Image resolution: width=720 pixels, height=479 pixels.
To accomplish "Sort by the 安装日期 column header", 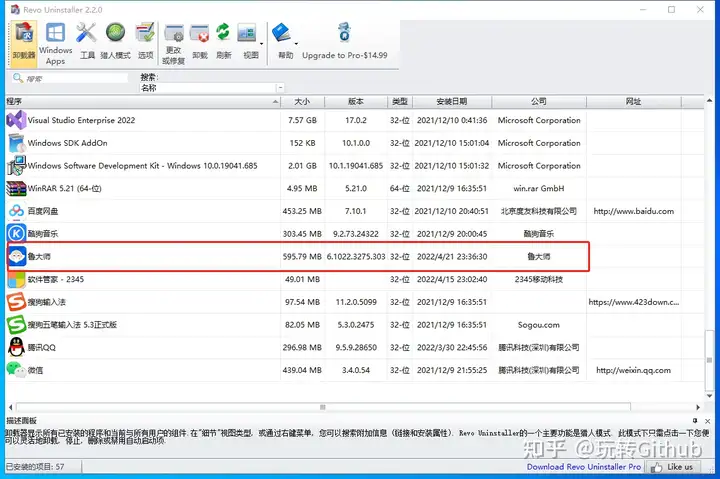I will (x=452, y=101).
